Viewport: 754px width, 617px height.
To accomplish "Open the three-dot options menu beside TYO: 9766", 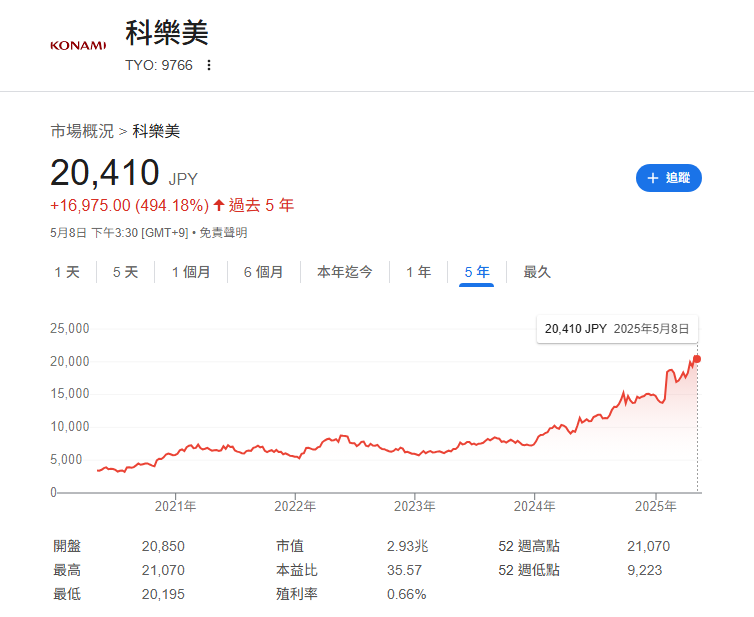I will (x=209, y=65).
